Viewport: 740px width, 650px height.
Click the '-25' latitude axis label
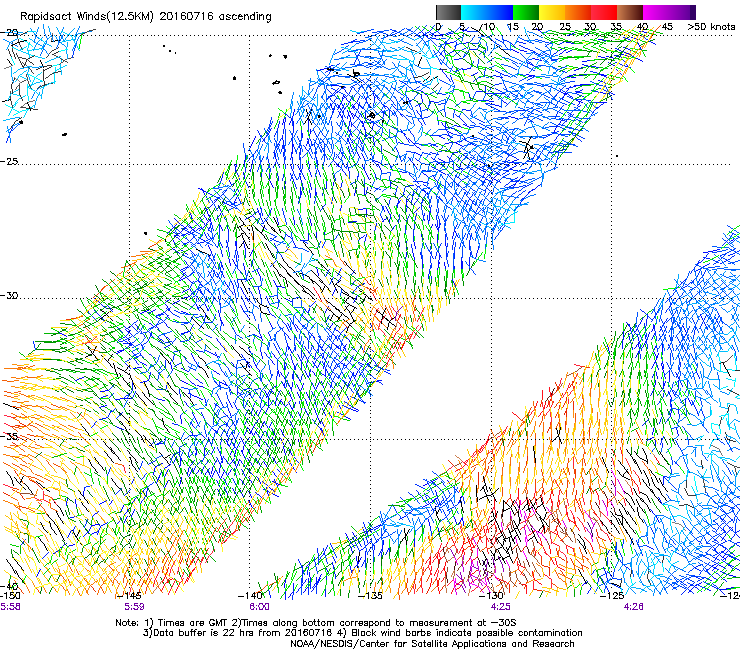point(9,161)
